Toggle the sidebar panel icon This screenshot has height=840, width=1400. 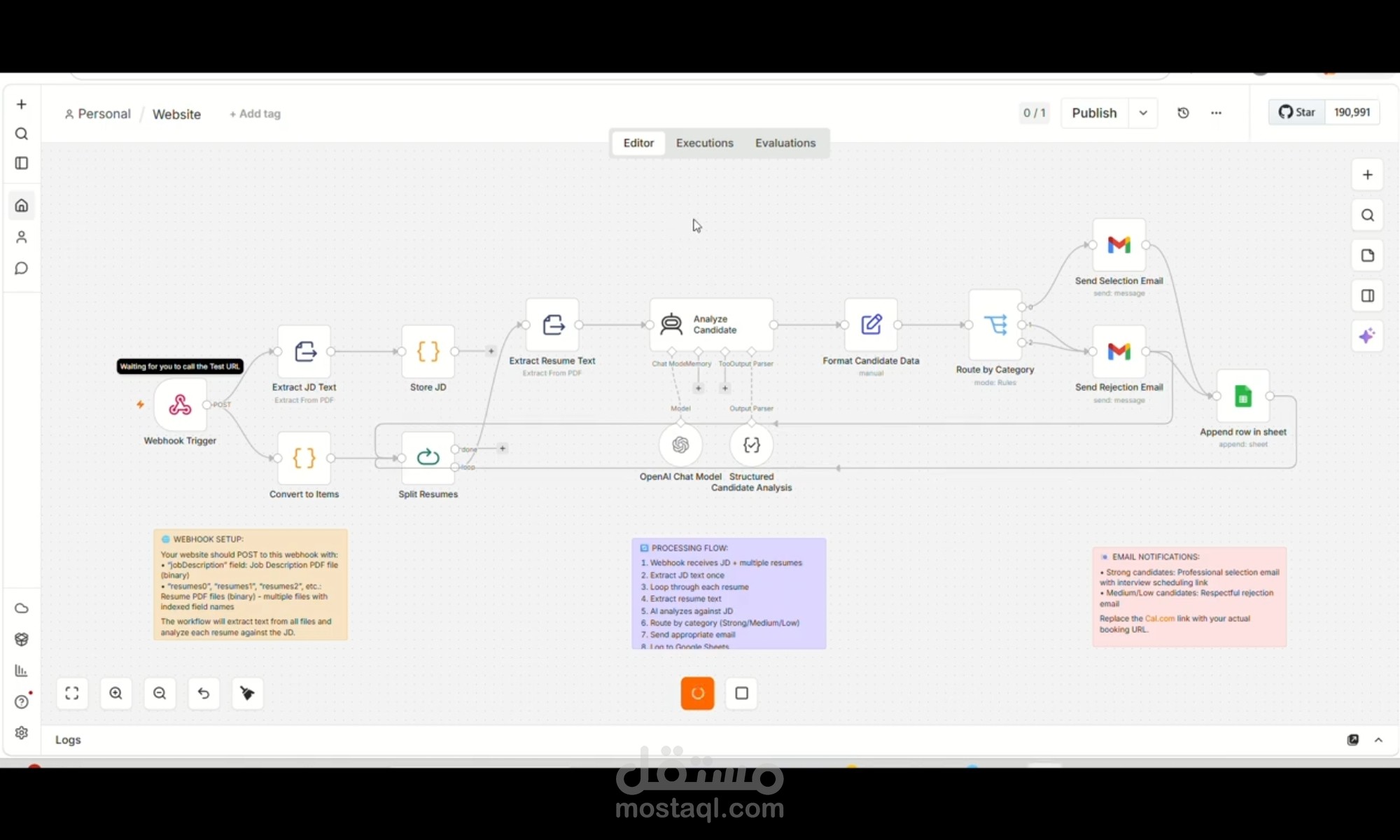[x=22, y=163]
